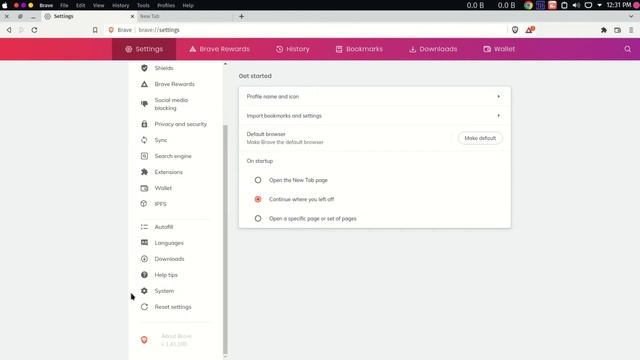Image resolution: width=640 pixels, height=360 pixels.
Task: Open the Profiles menu
Action: click(x=166, y=5)
